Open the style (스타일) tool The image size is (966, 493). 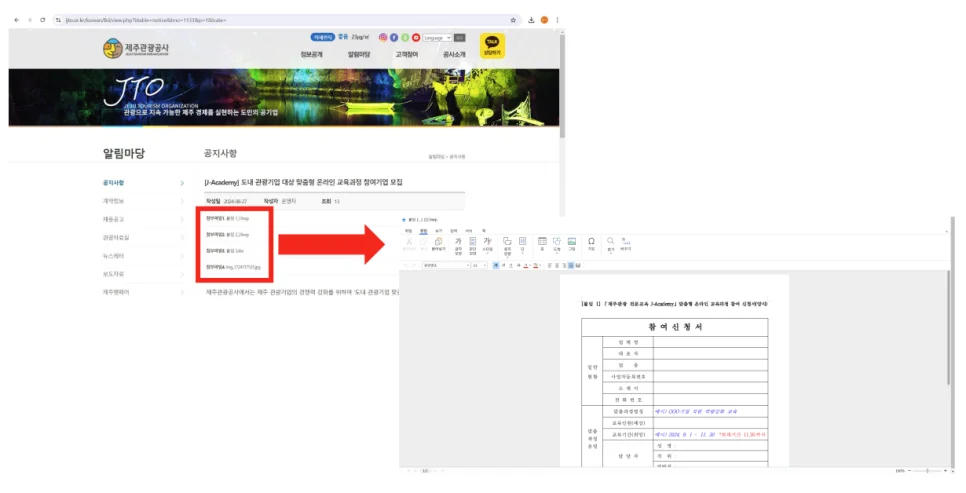click(x=487, y=246)
